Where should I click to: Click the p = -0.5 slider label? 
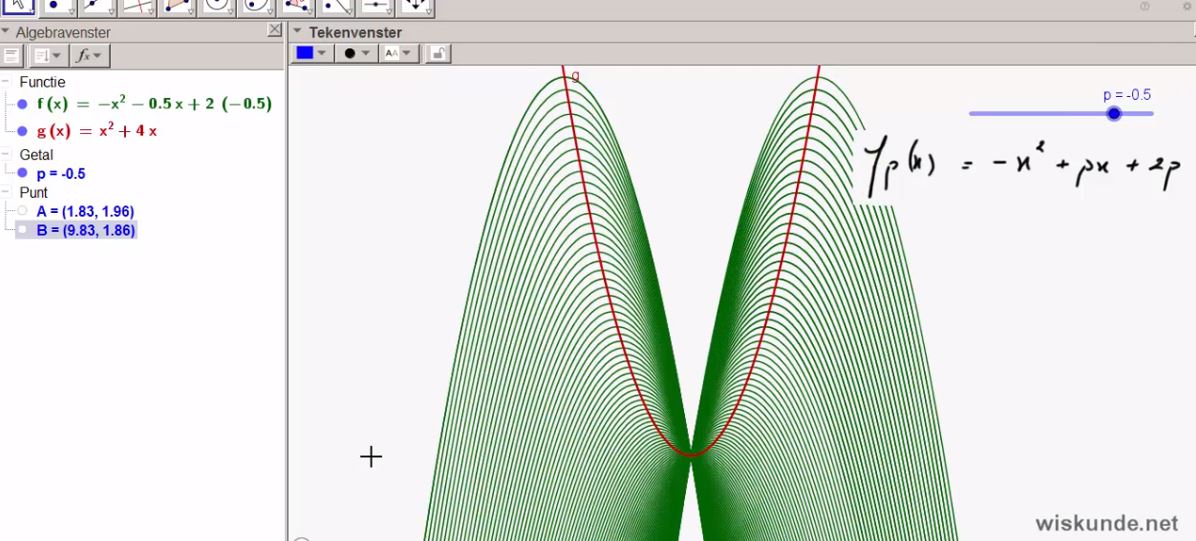1127,95
